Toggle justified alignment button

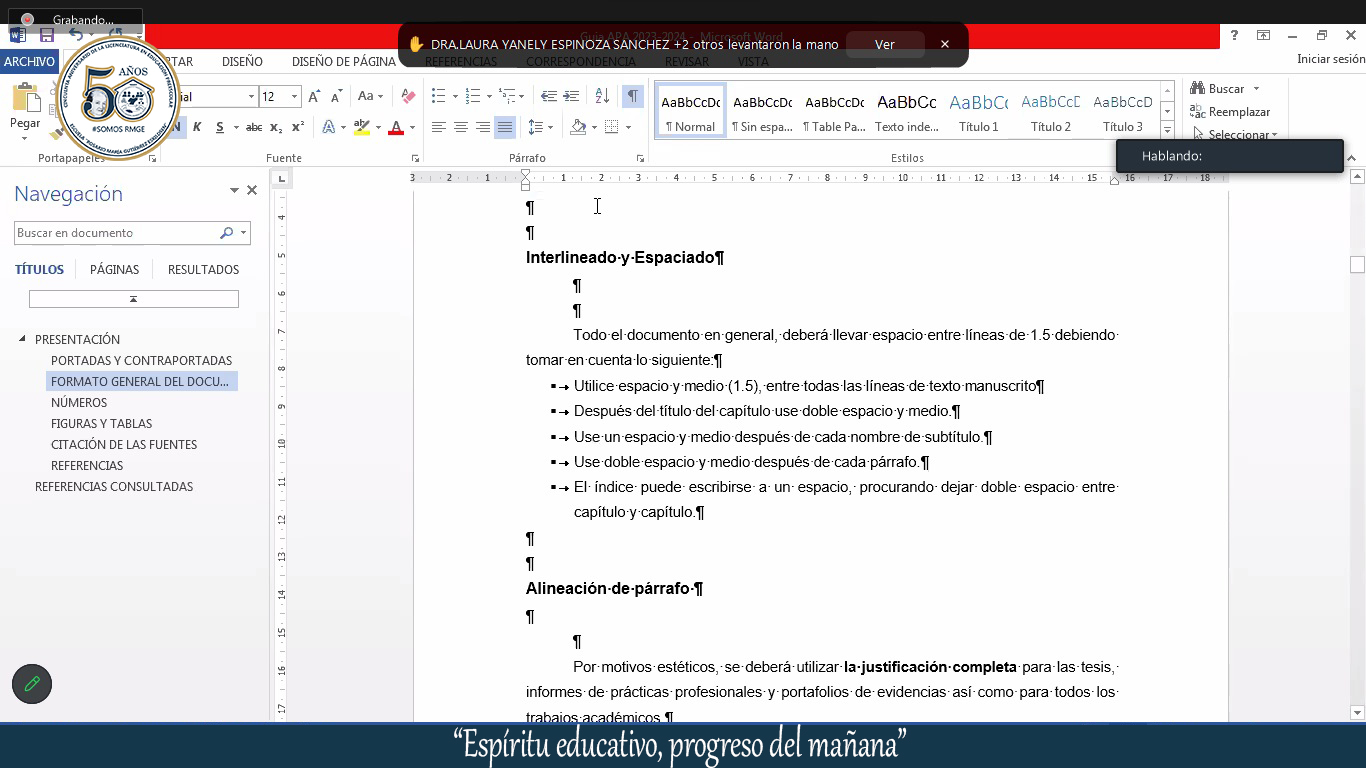click(505, 127)
